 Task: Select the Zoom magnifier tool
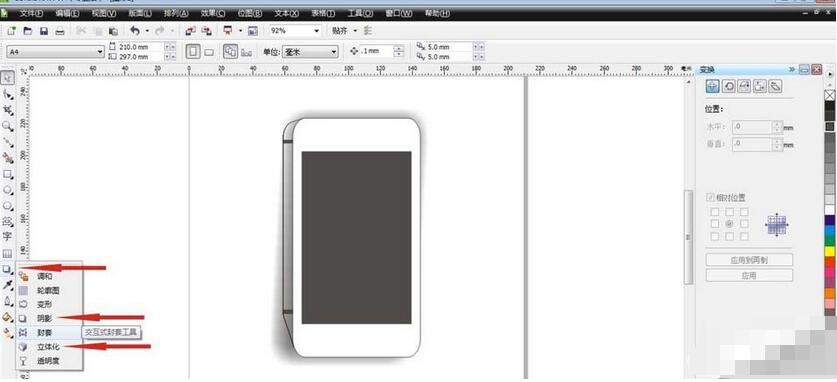7,126
